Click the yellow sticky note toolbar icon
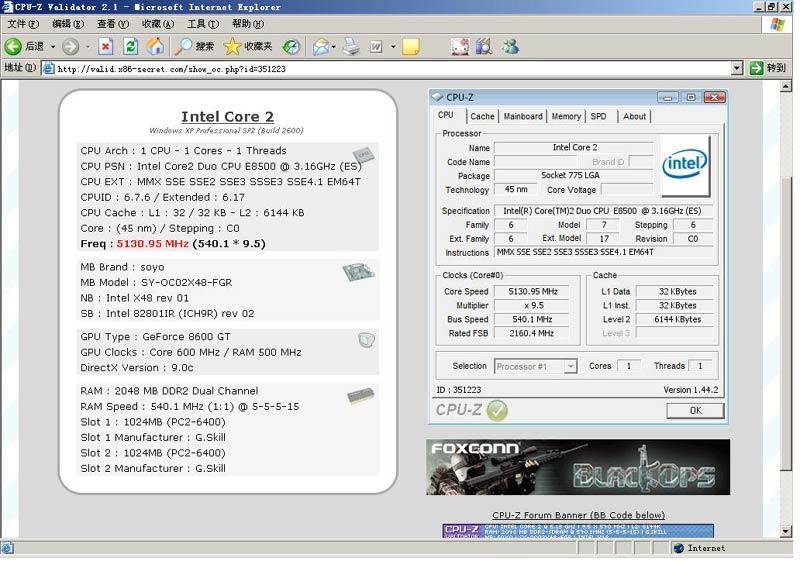Screen dimensions: 800x561 (x=411, y=46)
